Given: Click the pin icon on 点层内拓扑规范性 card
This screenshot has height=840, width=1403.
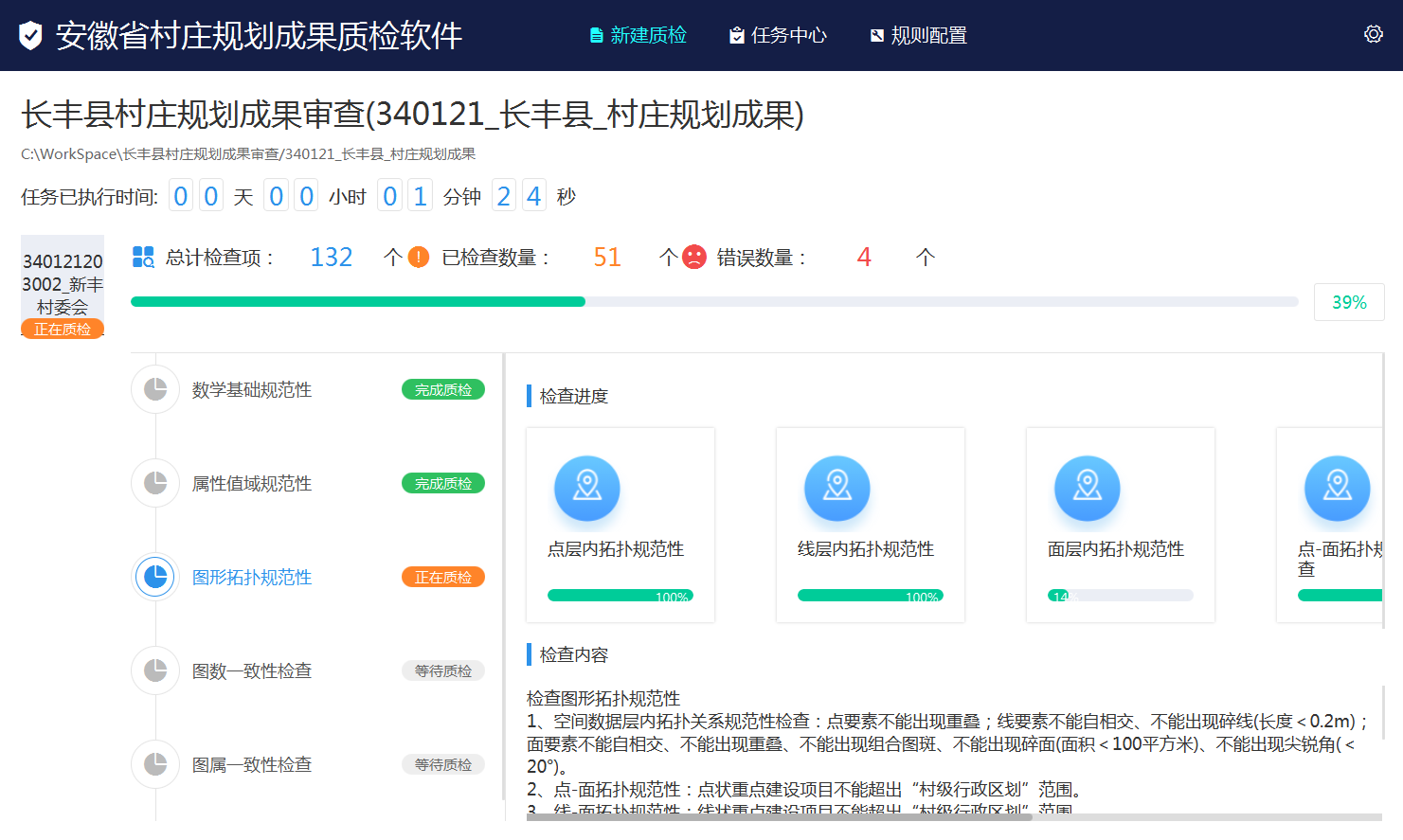Looking at the screenshot, I should coord(586,487).
